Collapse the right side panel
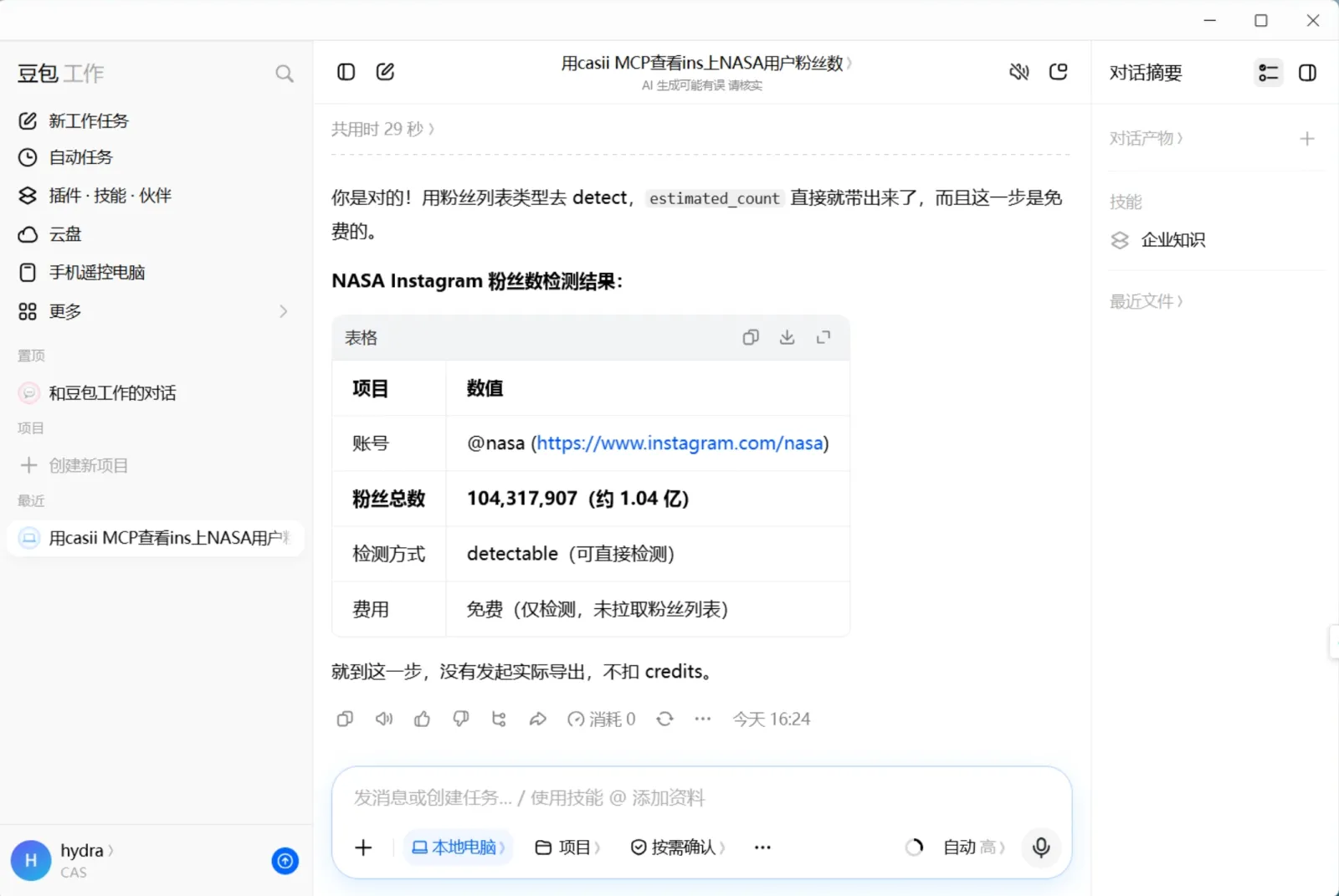This screenshot has width=1339, height=896. click(1307, 73)
